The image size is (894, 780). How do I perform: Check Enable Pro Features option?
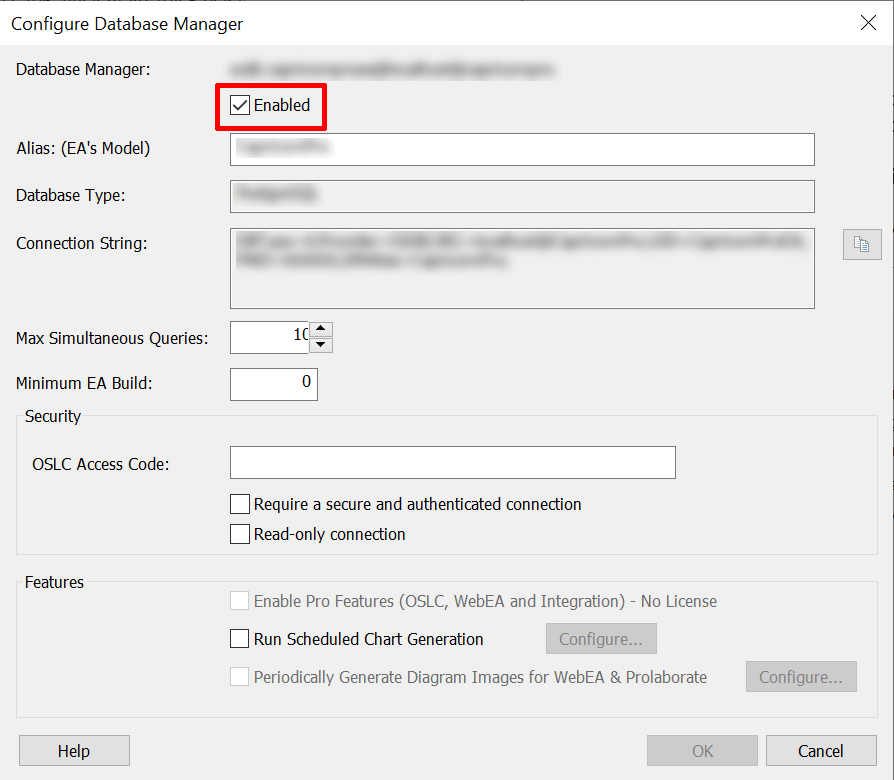coord(240,601)
